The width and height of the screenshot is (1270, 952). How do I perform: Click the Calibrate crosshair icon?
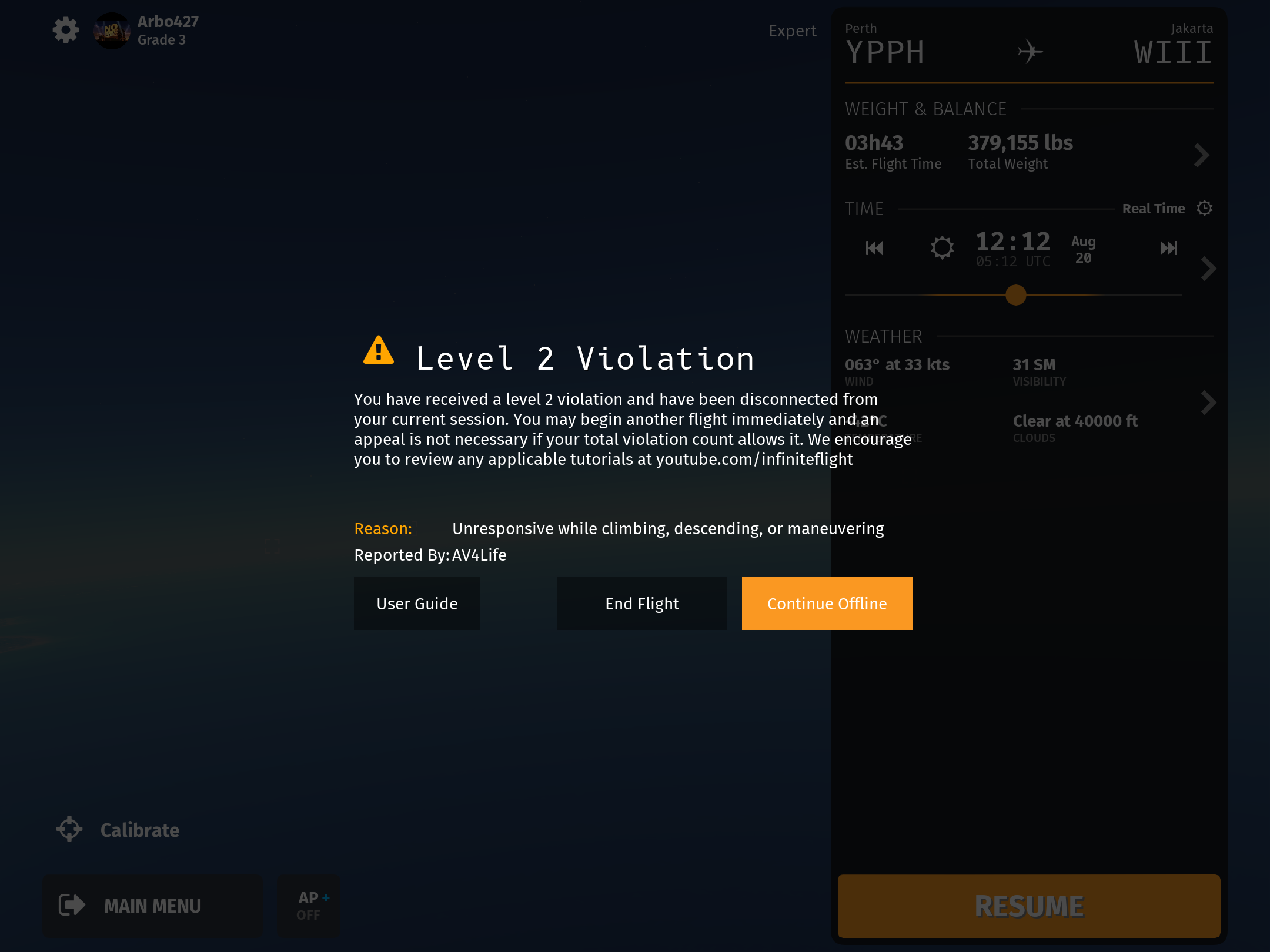(x=69, y=829)
